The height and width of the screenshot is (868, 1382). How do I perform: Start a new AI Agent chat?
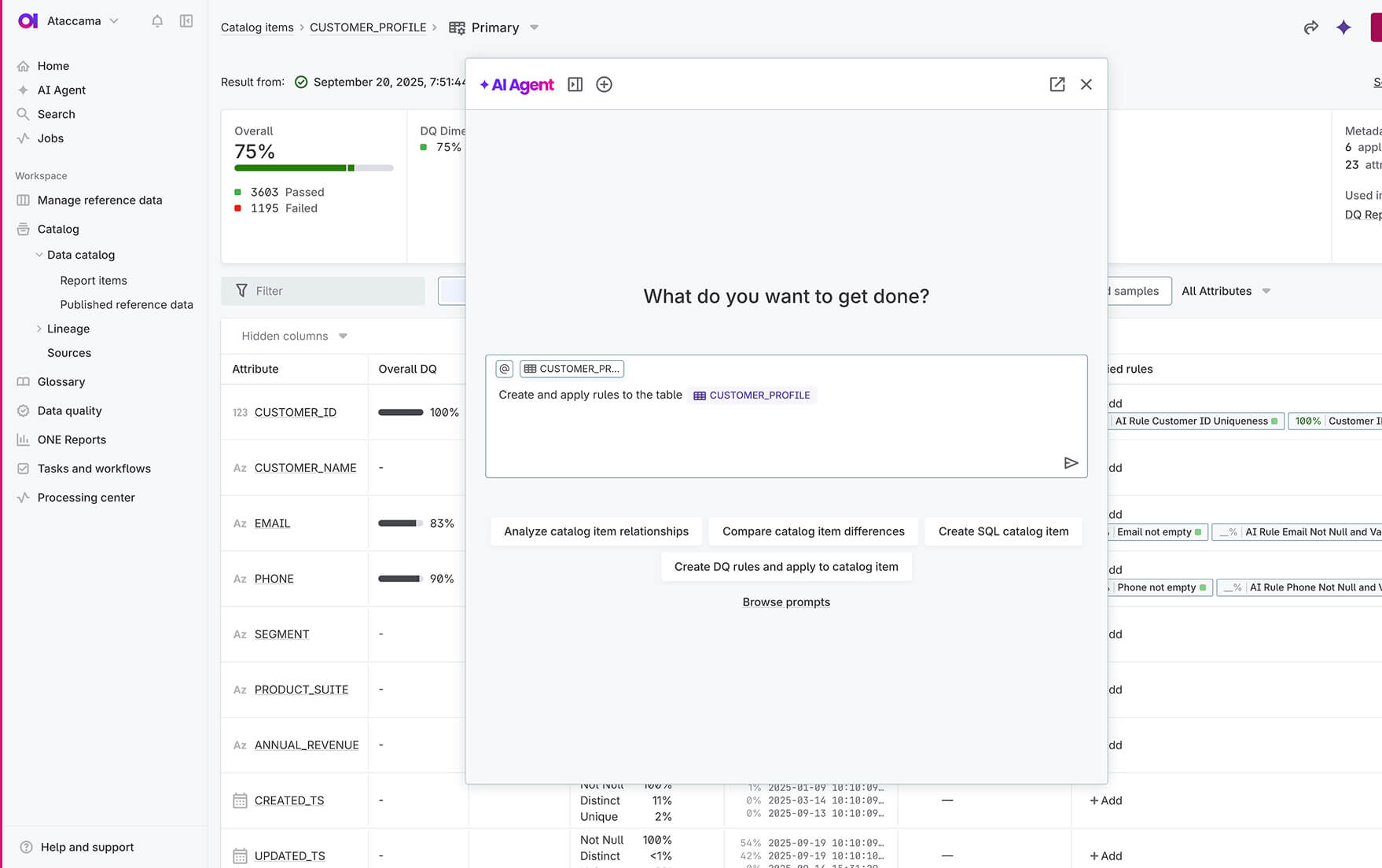click(x=604, y=84)
